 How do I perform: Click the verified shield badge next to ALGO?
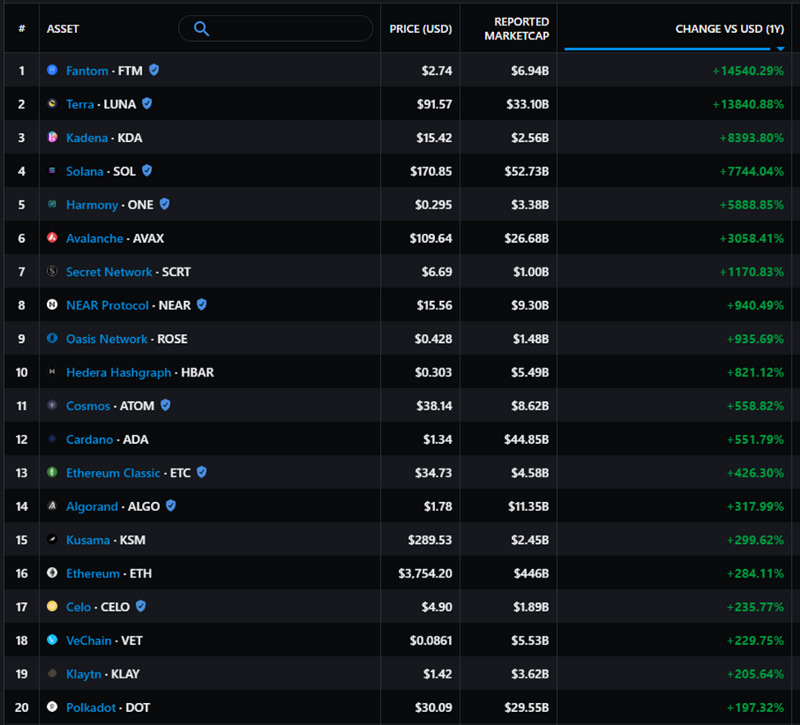pos(171,506)
